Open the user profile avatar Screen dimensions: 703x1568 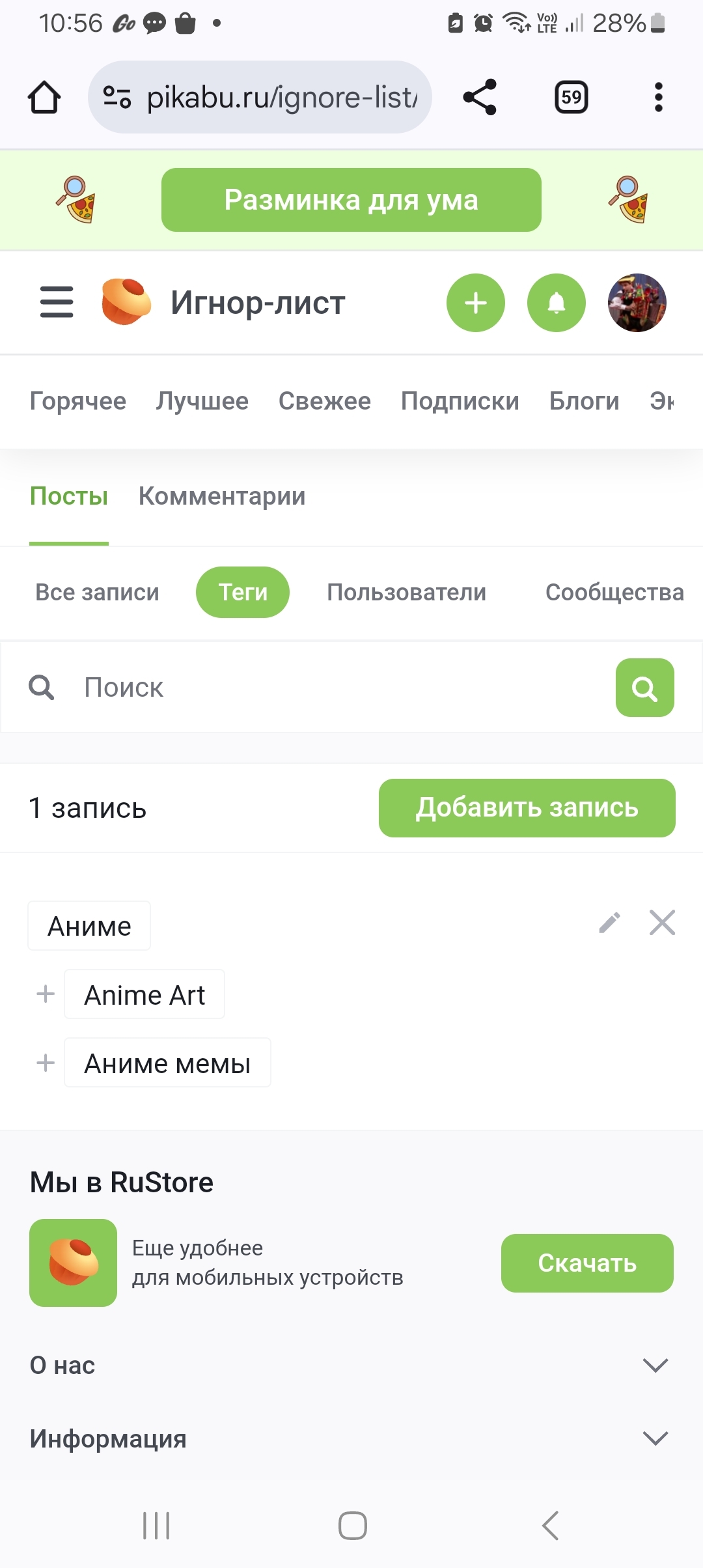click(x=637, y=303)
